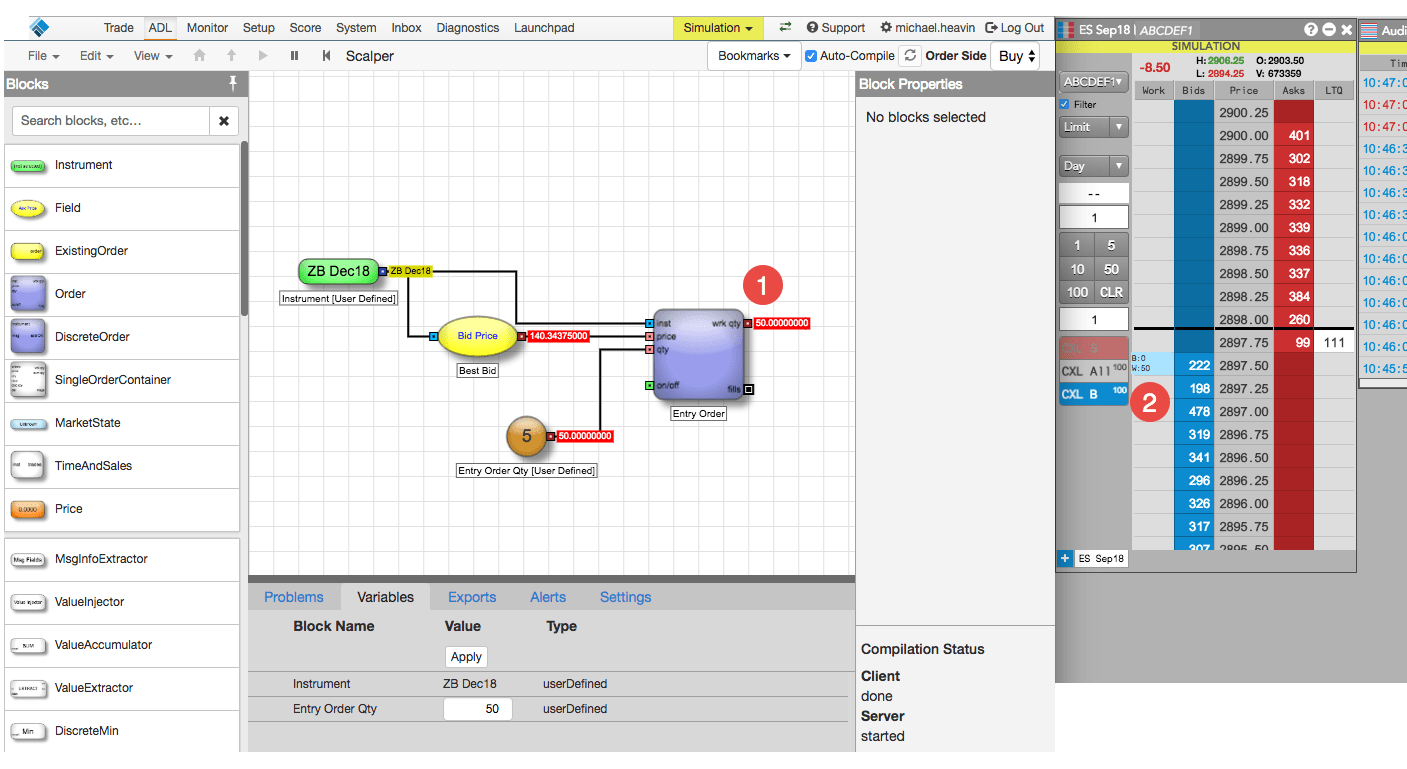Viewport: 1407px width, 769px height.
Task: Click the plus icon beside ES Sep18 tab
Action: coord(1065,558)
